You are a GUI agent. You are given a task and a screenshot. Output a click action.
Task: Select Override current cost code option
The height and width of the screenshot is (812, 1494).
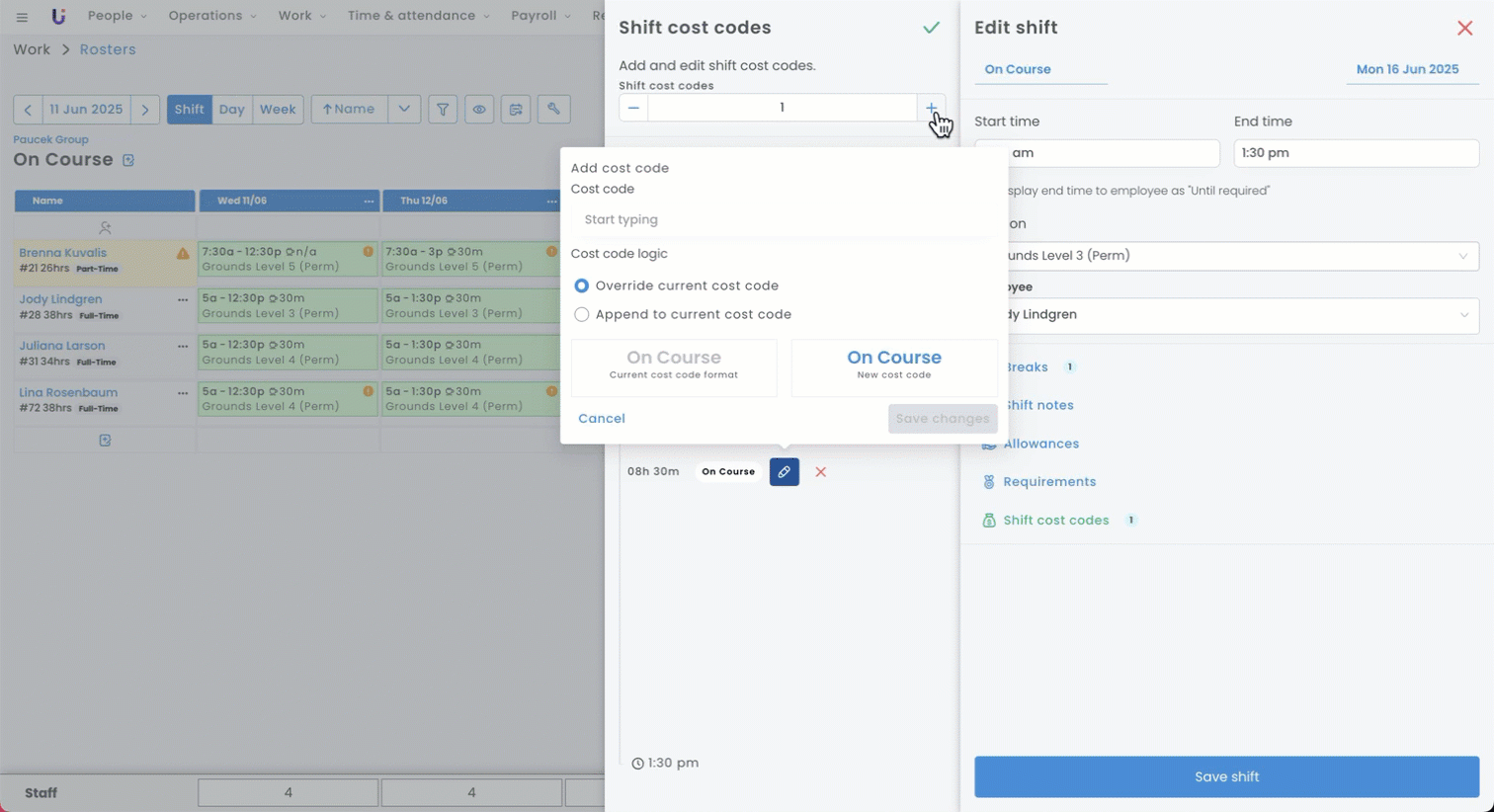pos(582,285)
